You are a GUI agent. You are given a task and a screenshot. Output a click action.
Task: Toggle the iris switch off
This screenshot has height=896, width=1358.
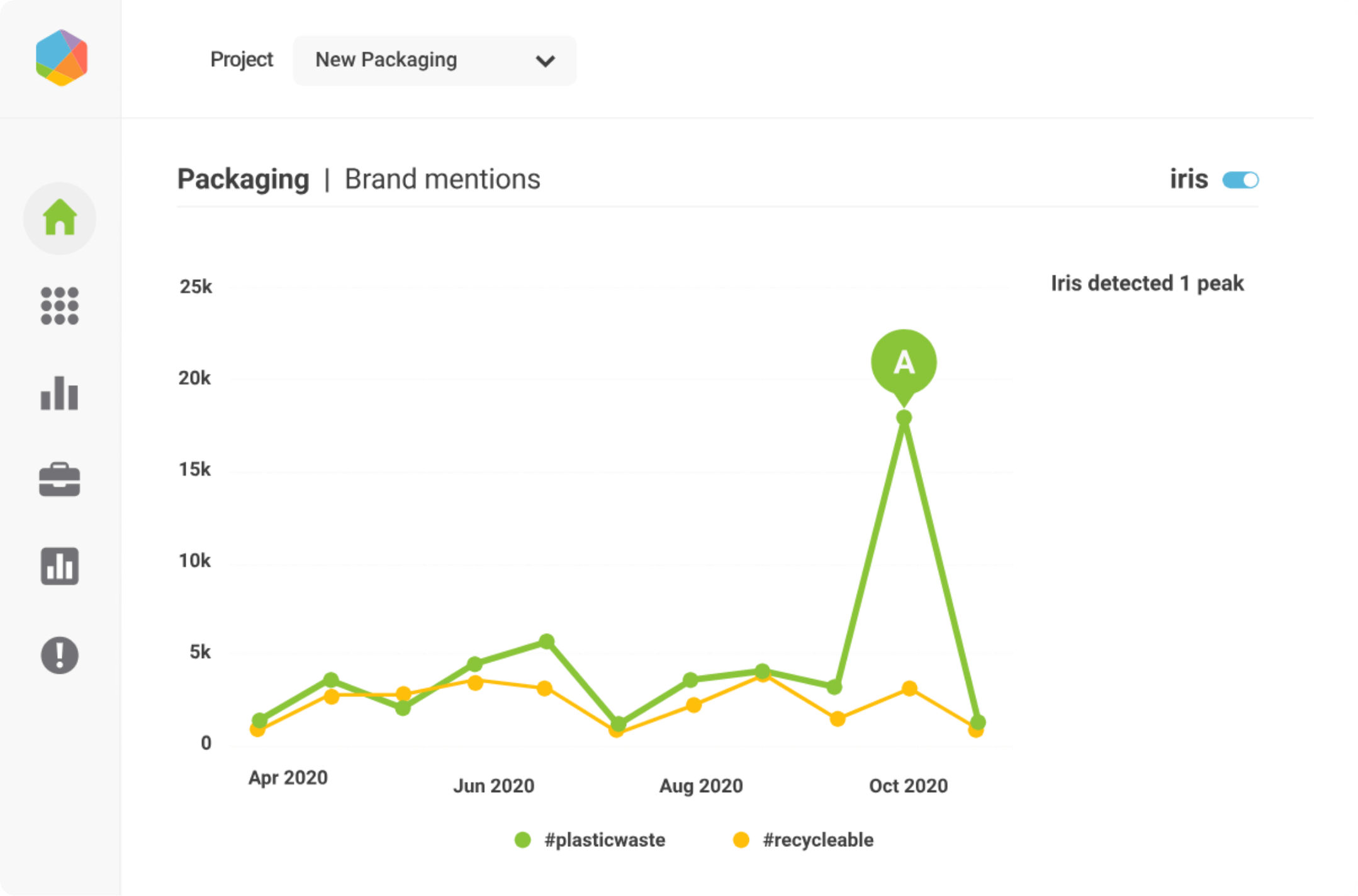(1240, 181)
